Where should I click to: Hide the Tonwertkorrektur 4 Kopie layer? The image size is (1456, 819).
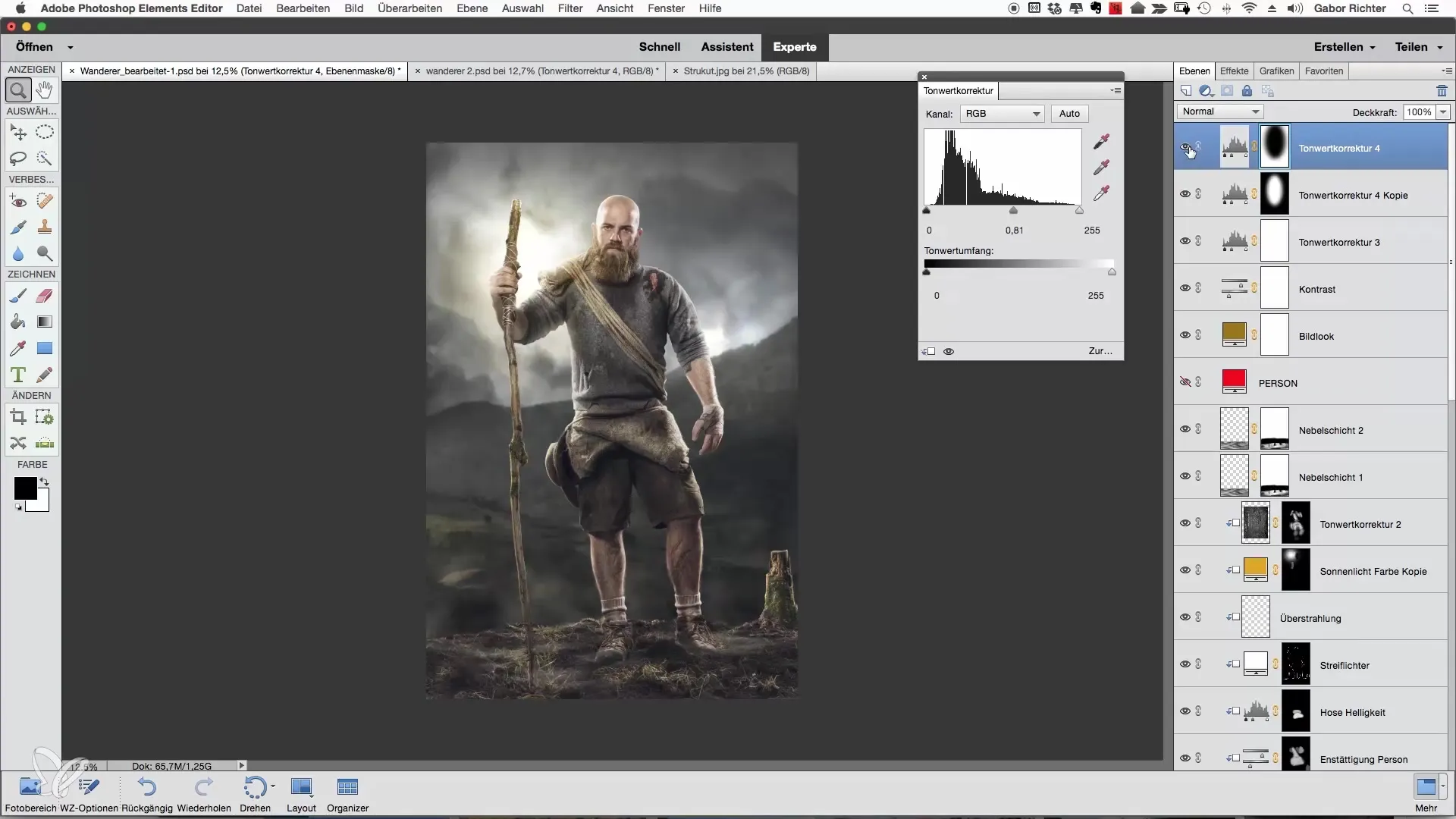coord(1185,194)
